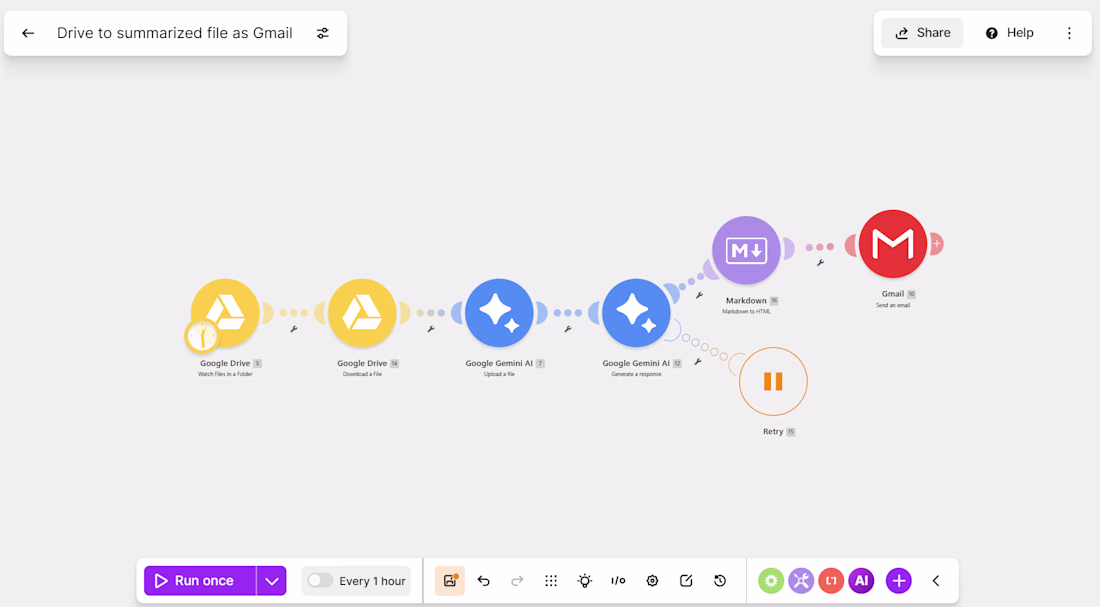Image resolution: width=1100 pixels, height=607 pixels.
Task: Click the Markdown module label
Action: tap(746, 300)
